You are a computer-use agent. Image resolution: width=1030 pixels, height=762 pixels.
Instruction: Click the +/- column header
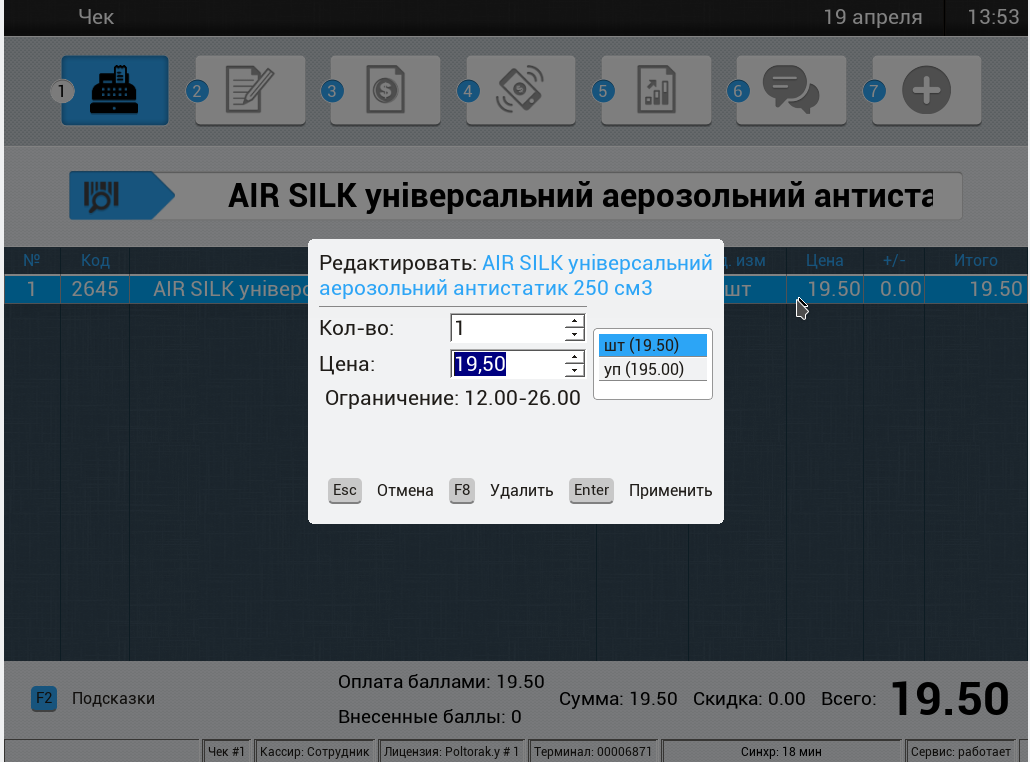coord(894,261)
